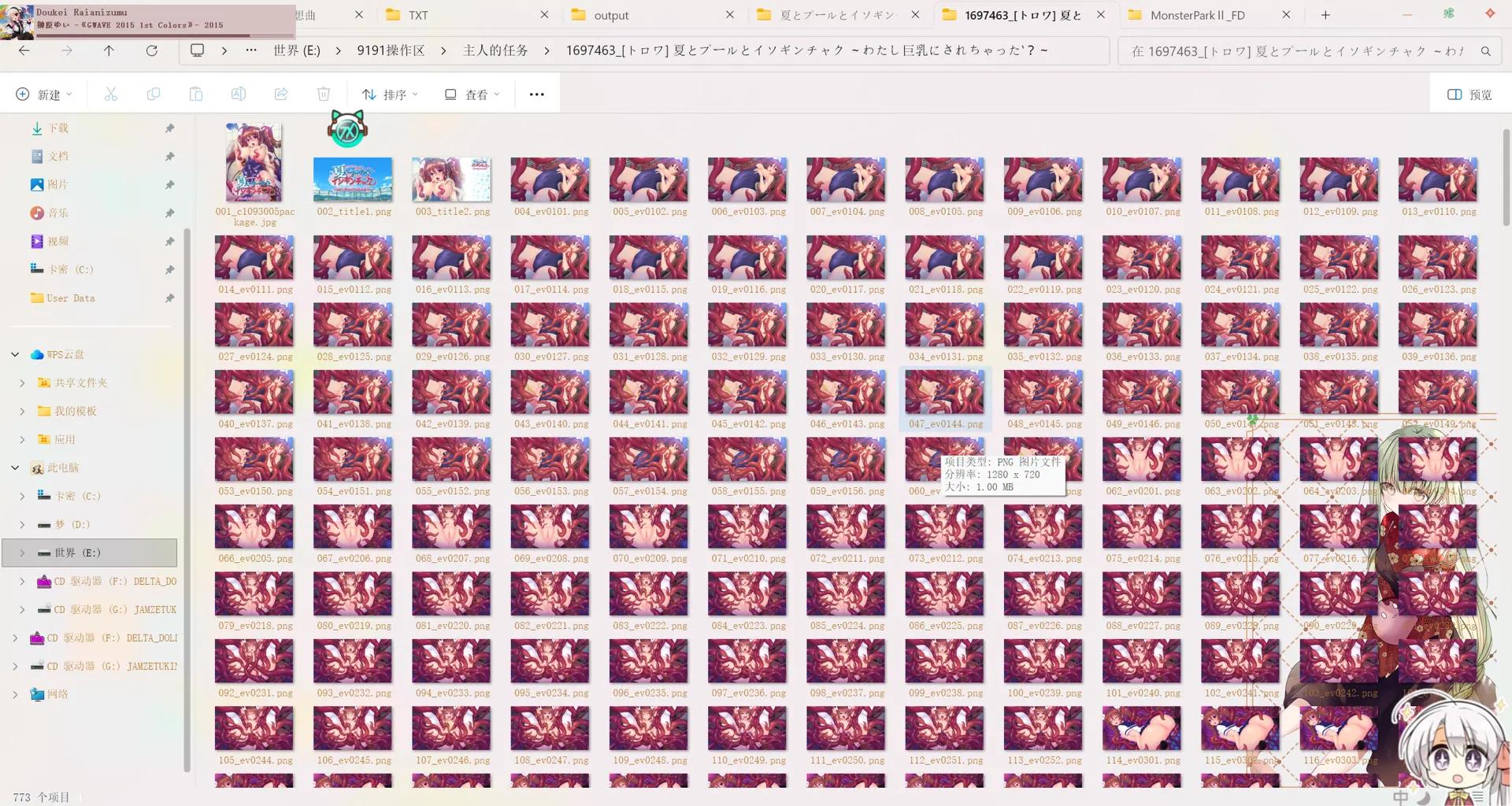Select the file name 010_ev0107.png
1512x806 pixels.
coord(1143,213)
